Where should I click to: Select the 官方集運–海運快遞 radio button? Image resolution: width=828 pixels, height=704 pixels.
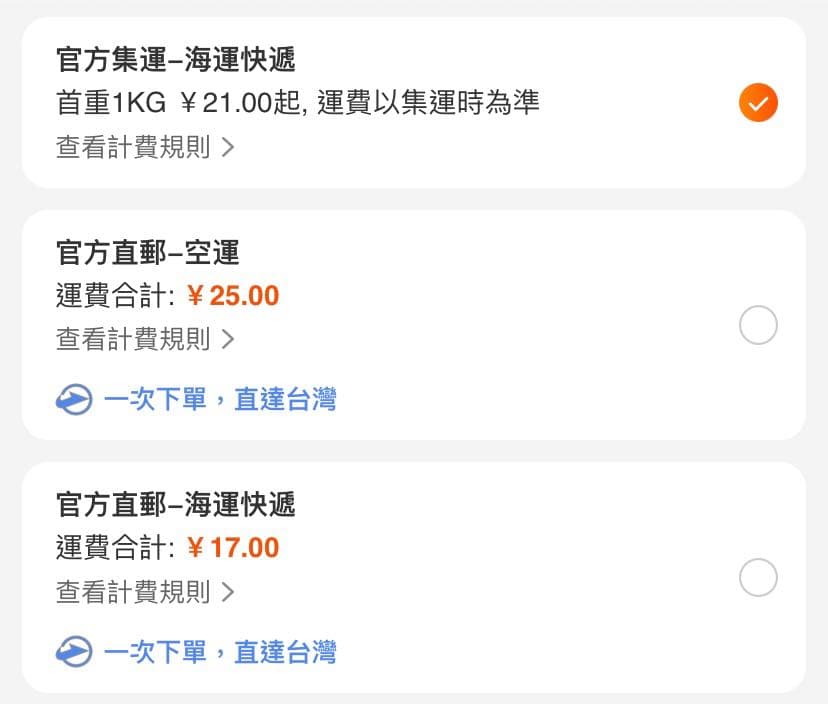point(758,102)
